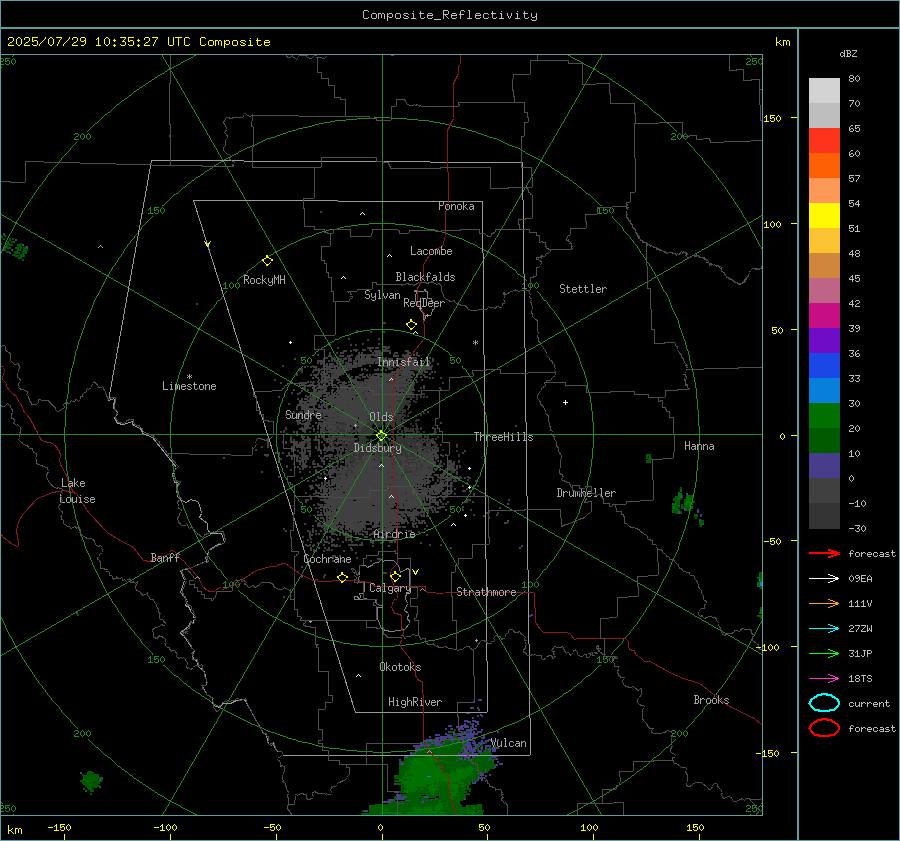Click the Banff town label
The width and height of the screenshot is (900, 841).
point(165,557)
